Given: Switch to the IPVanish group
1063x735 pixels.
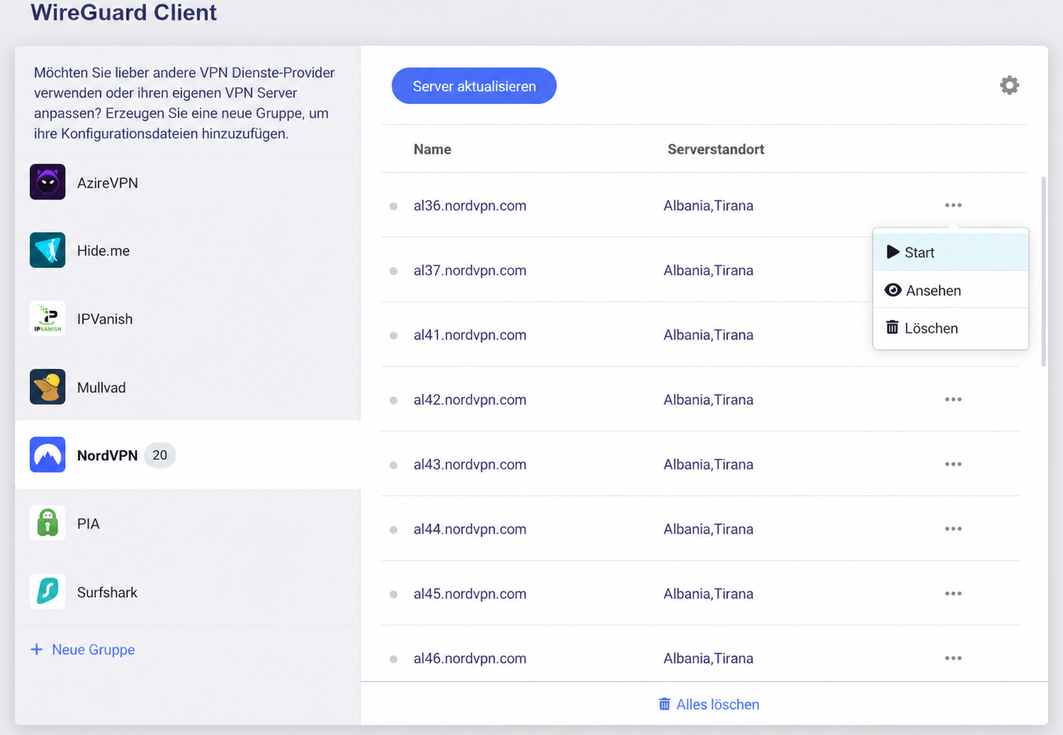Looking at the screenshot, I should coord(187,319).
